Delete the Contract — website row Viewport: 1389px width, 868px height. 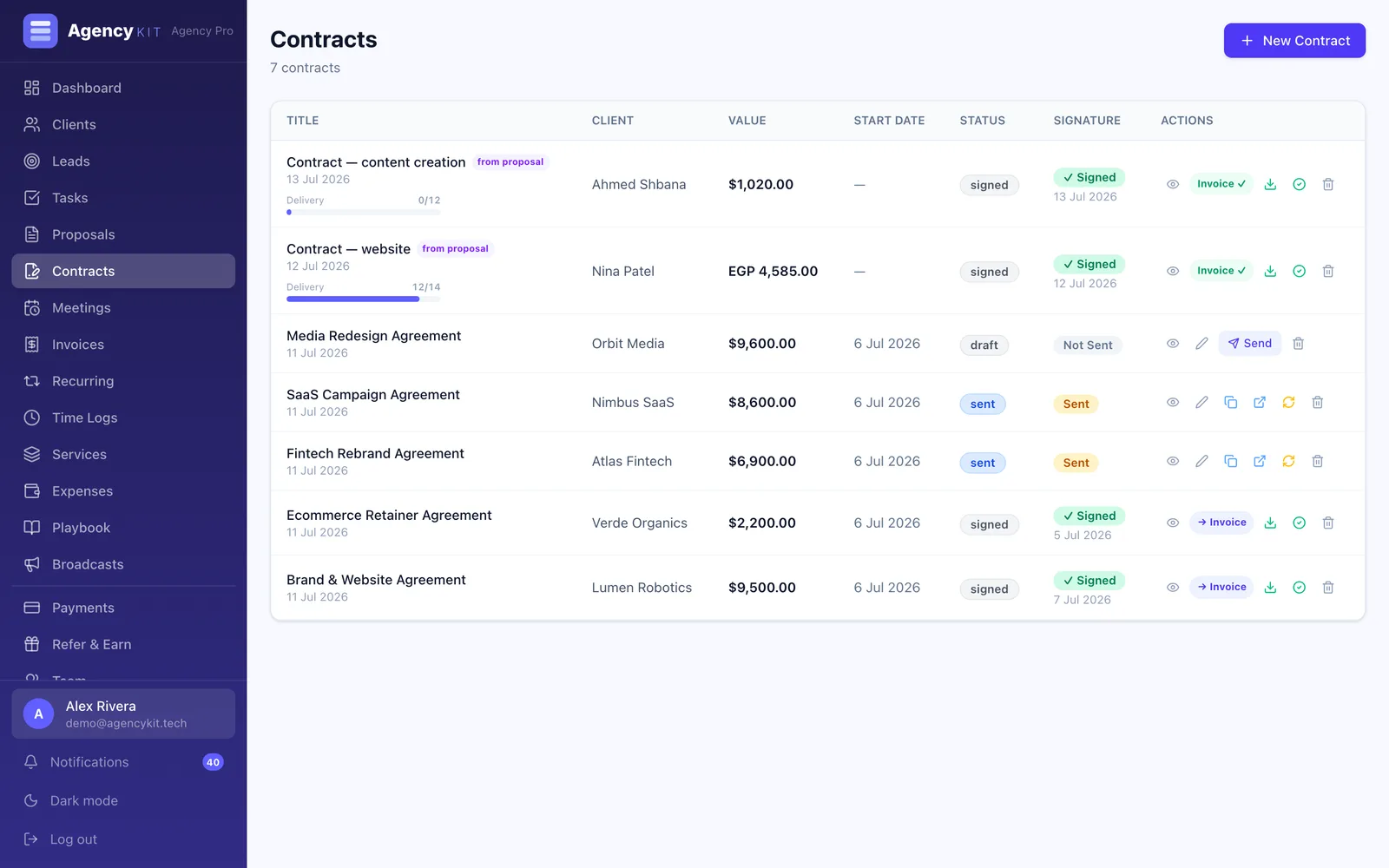(1327, 271)
